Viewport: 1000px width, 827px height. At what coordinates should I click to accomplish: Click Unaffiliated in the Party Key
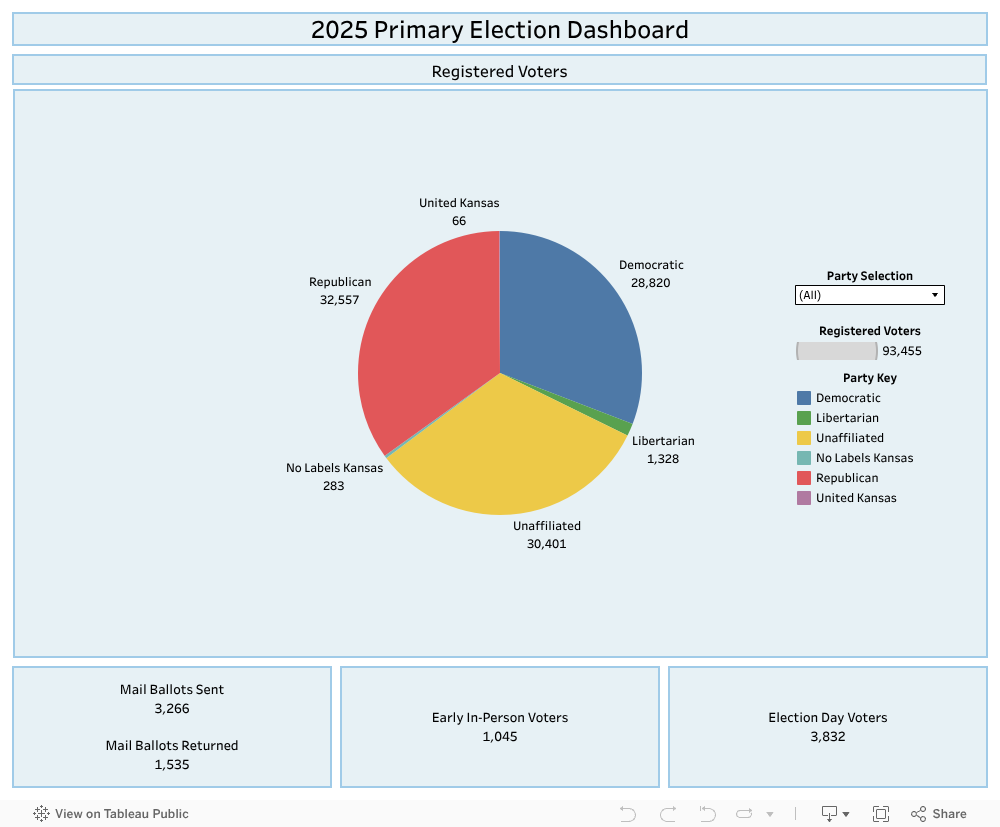849,437
